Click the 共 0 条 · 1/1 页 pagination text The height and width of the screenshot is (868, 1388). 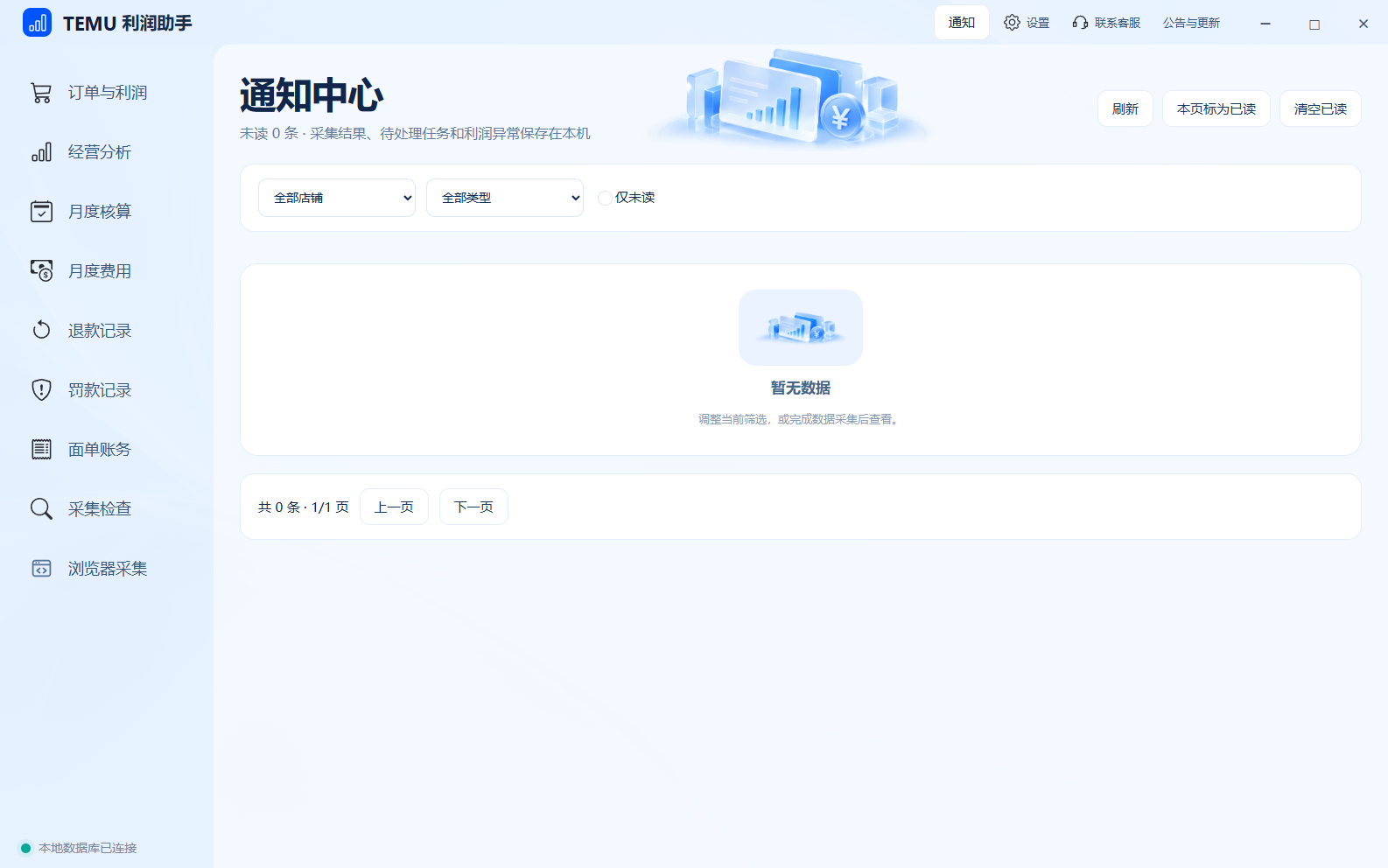pos(304,507)
